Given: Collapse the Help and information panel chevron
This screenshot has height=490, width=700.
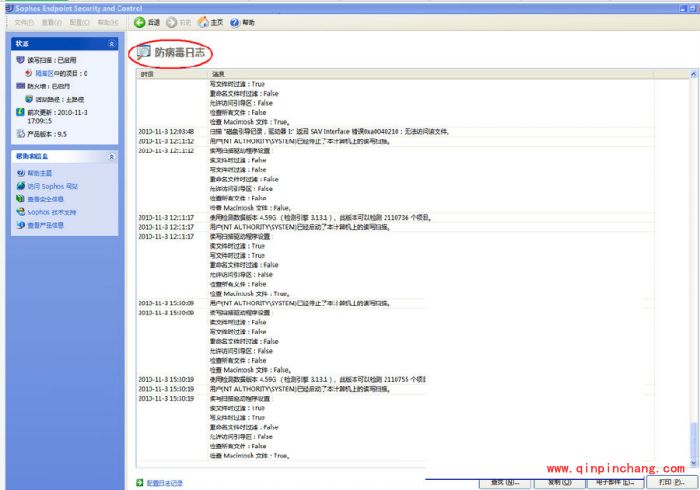Looking at the screenshot, I should [112, 157].
